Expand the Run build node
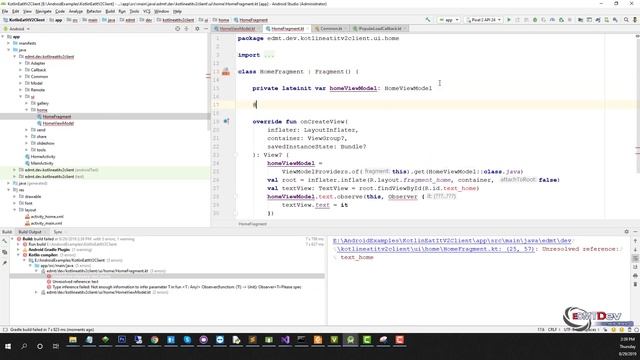 18,244
